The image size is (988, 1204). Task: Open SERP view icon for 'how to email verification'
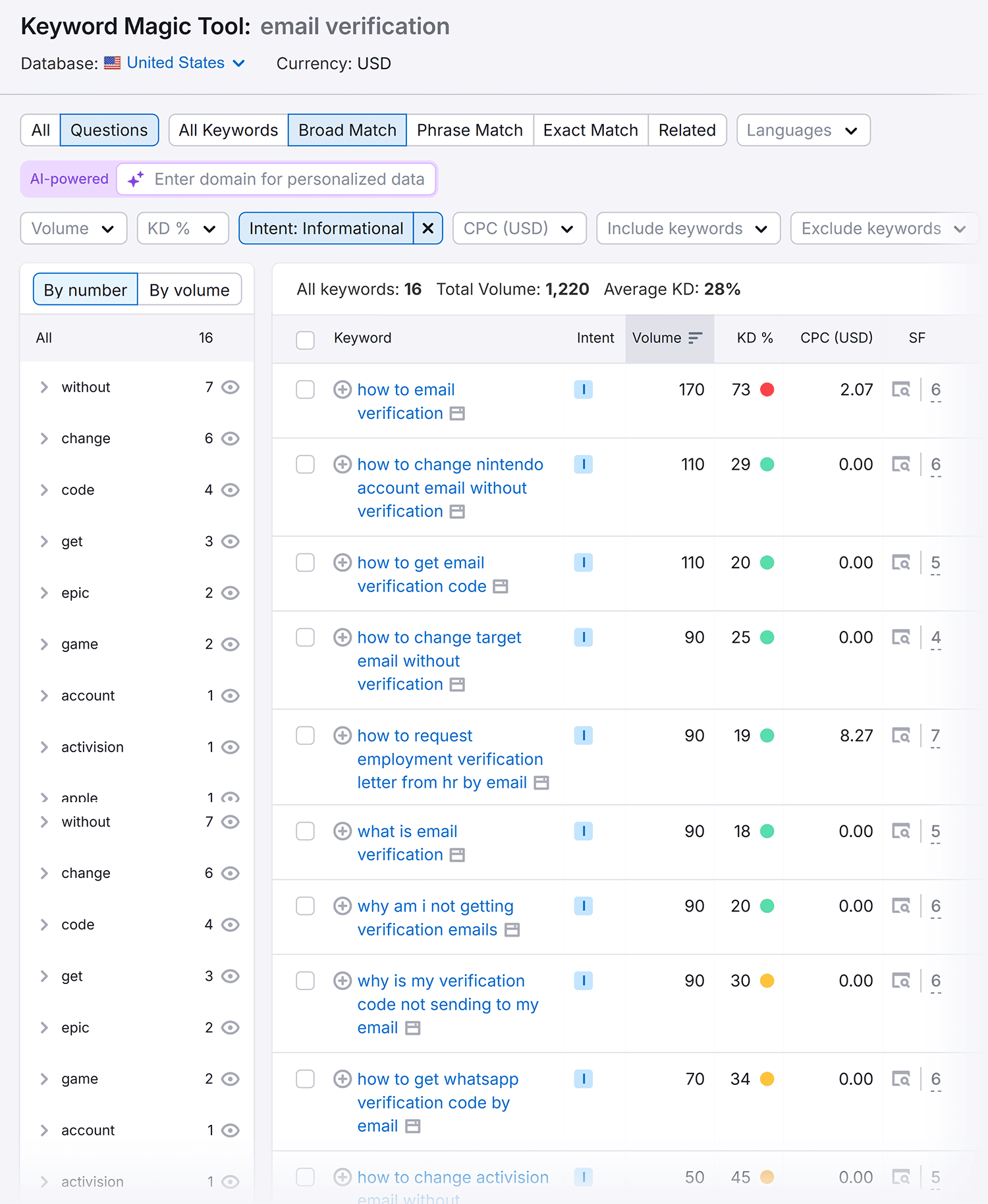click(901, 390)
